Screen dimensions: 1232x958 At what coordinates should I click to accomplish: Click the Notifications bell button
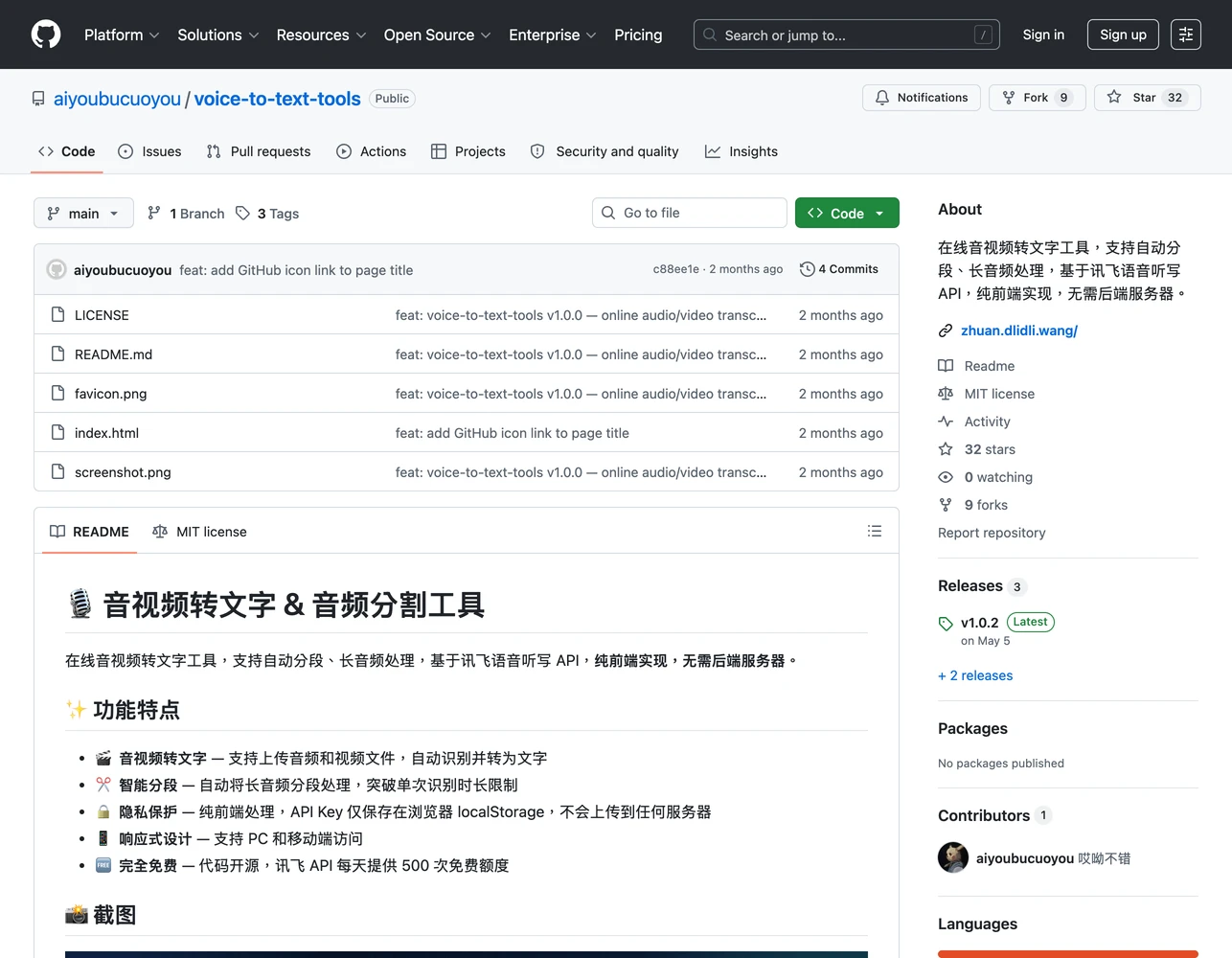coord(922,98)
